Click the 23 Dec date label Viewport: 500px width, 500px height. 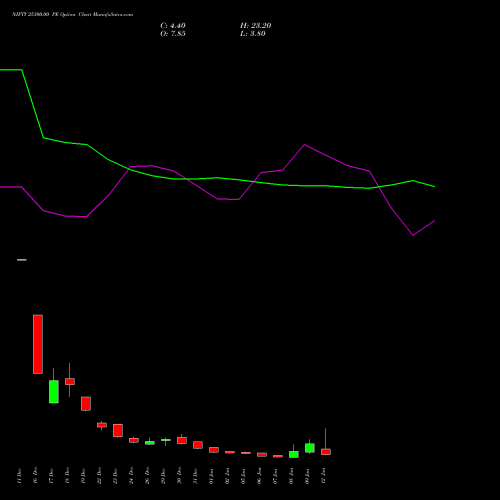tap(115, 476)
